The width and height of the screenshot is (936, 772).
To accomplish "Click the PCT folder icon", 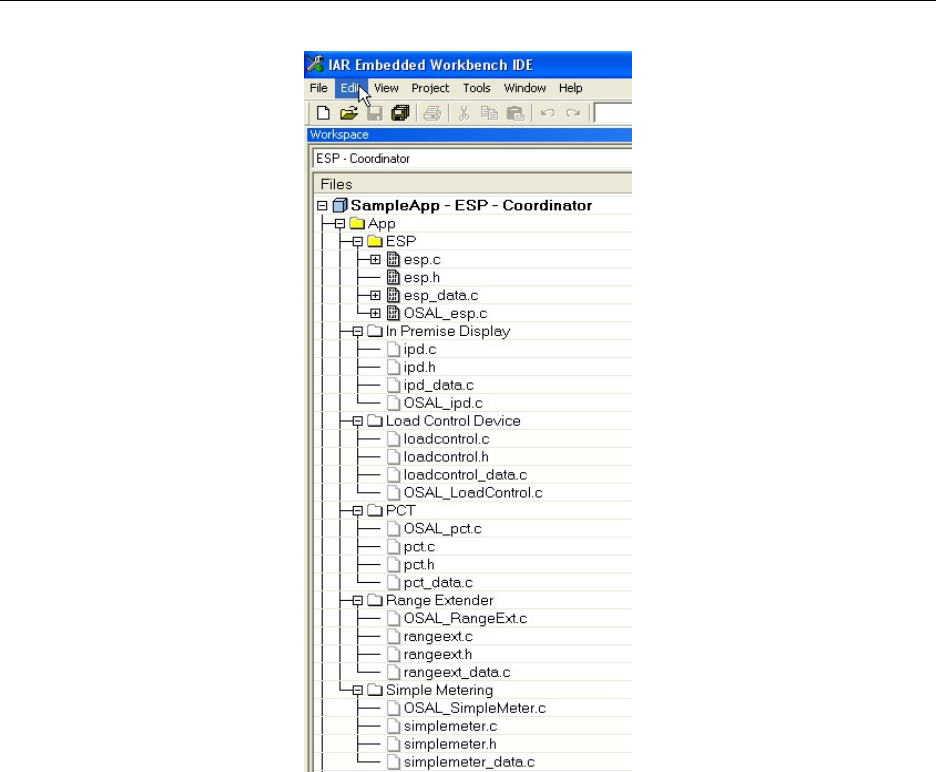I will click(375, 510).
